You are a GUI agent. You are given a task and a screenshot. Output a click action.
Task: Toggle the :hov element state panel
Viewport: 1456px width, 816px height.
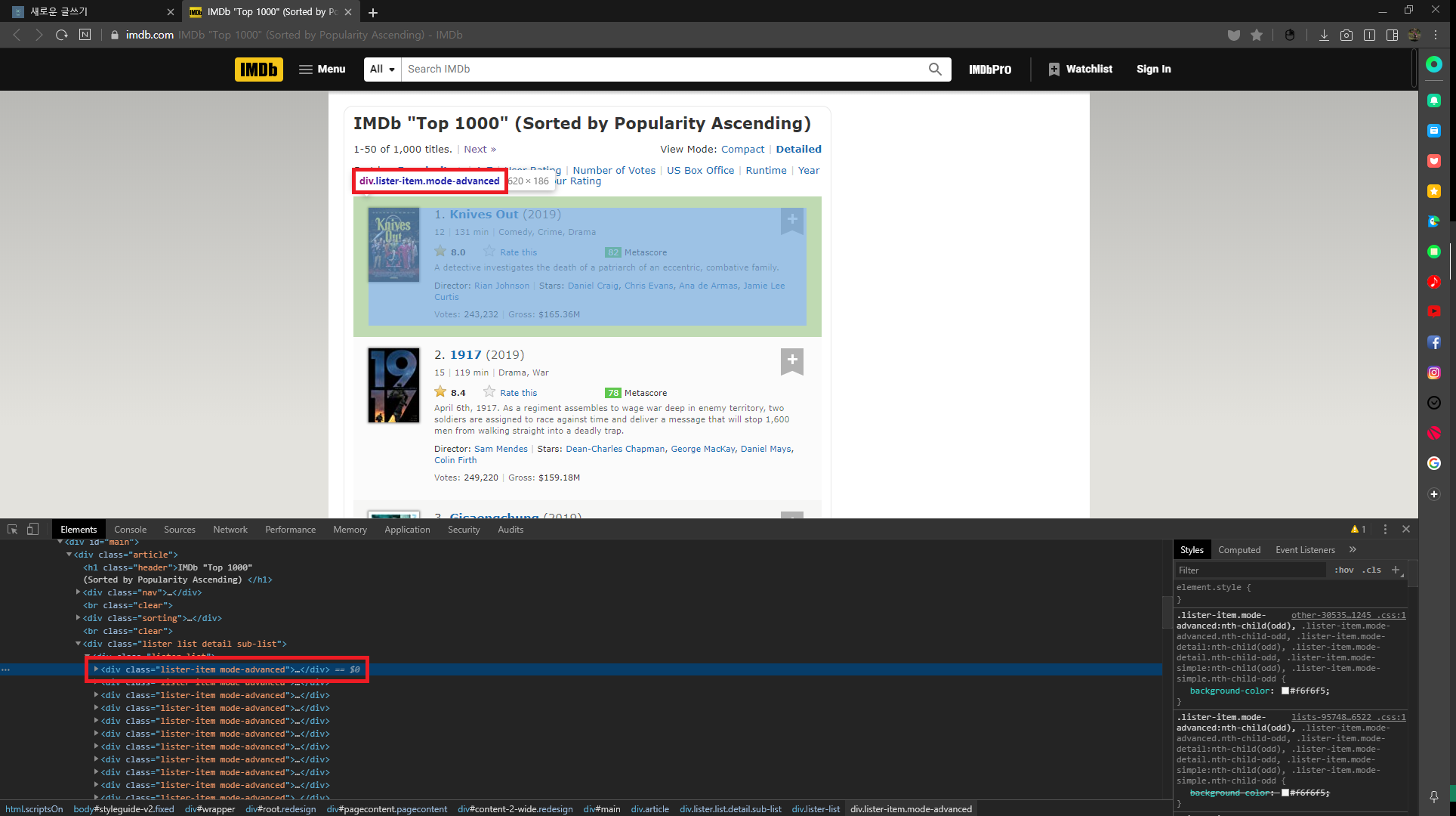tap(1344, 570)
